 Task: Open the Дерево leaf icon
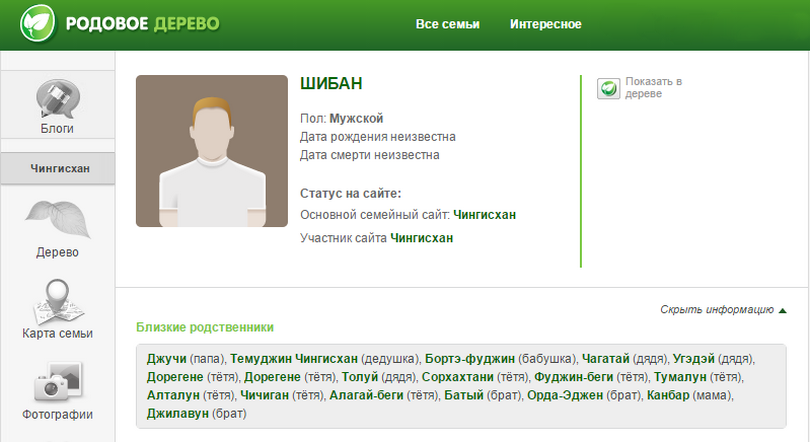click(x=57, y=220)
